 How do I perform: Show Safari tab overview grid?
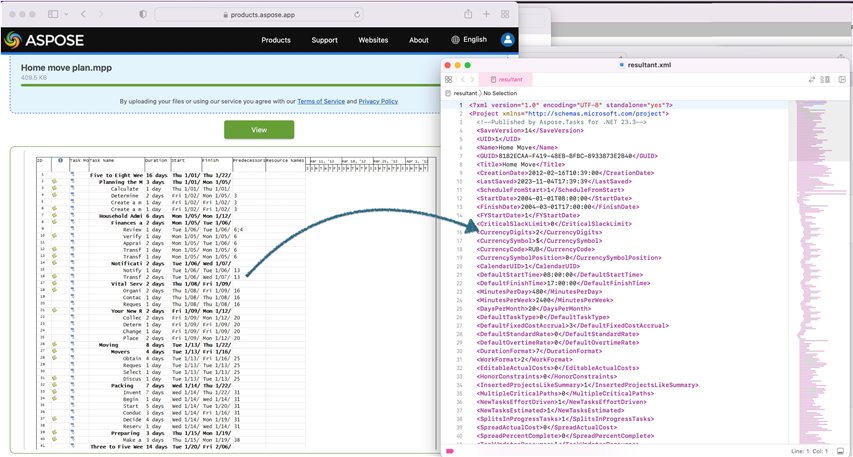tap(505, 14)
